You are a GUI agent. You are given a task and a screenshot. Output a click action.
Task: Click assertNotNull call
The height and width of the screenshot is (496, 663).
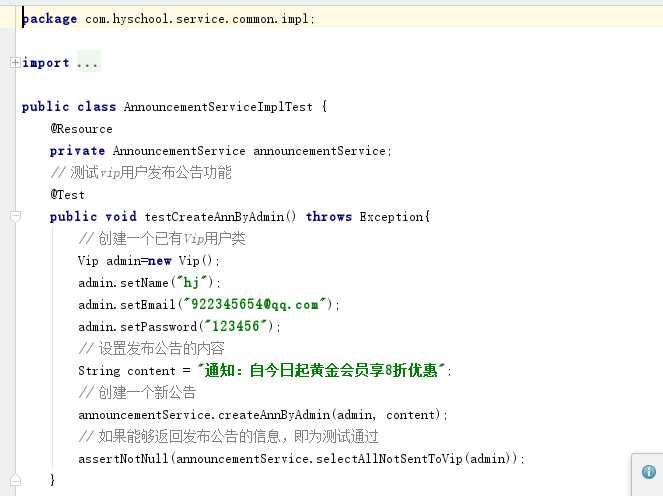tap(123, 458)
